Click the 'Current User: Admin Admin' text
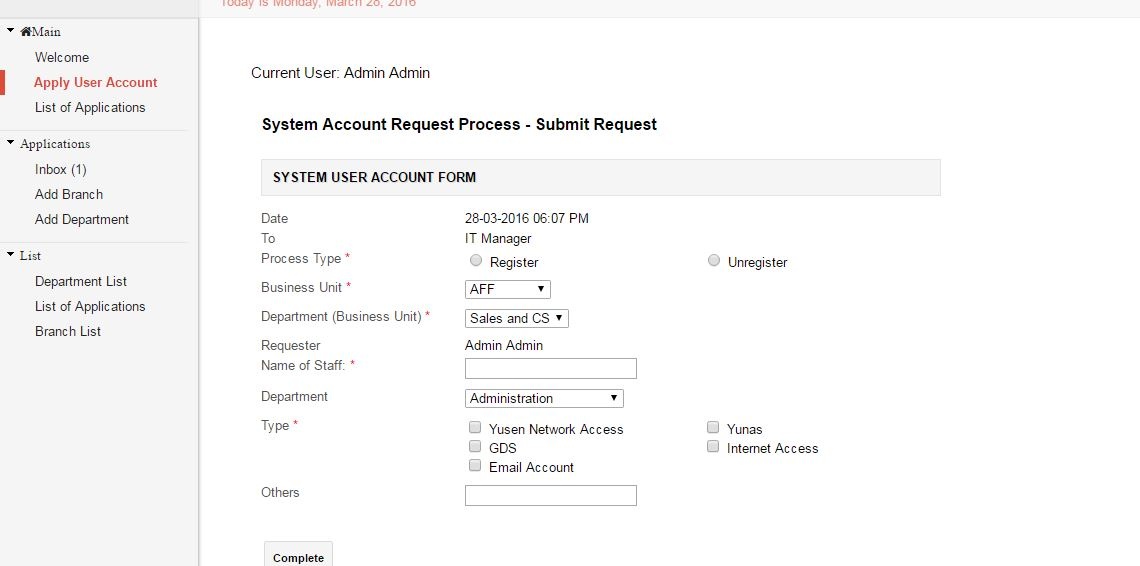 point(340,73)
